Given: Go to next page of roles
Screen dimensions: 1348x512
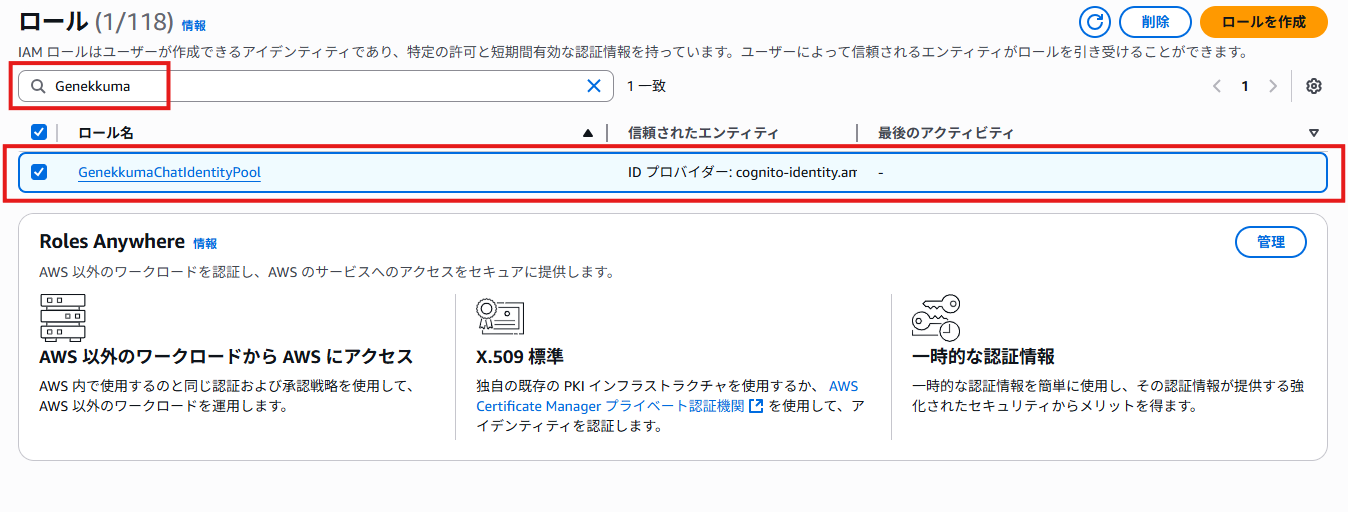Looking at the screenshot, I should [1273, 86].
